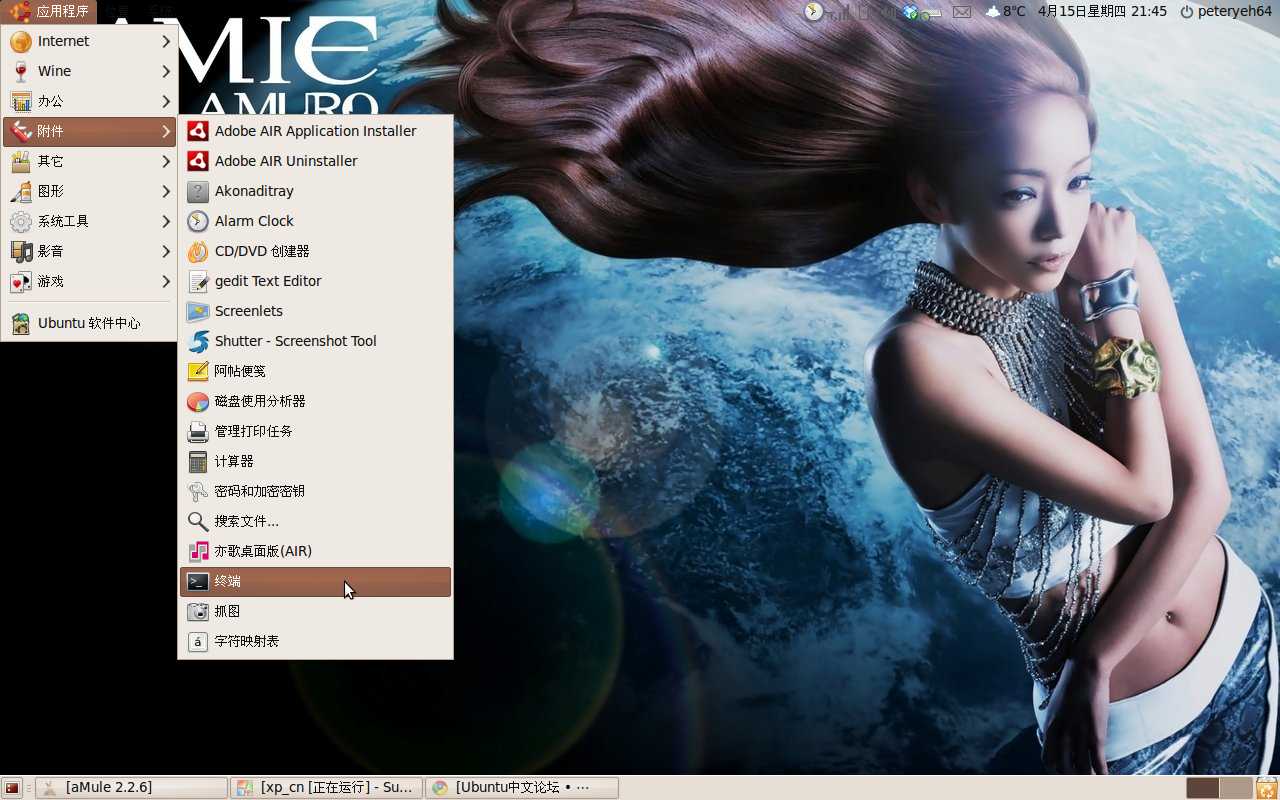Launch 计算器 calculator
The height and width of the screenshot is (800, 1280).
pos(315,461)
